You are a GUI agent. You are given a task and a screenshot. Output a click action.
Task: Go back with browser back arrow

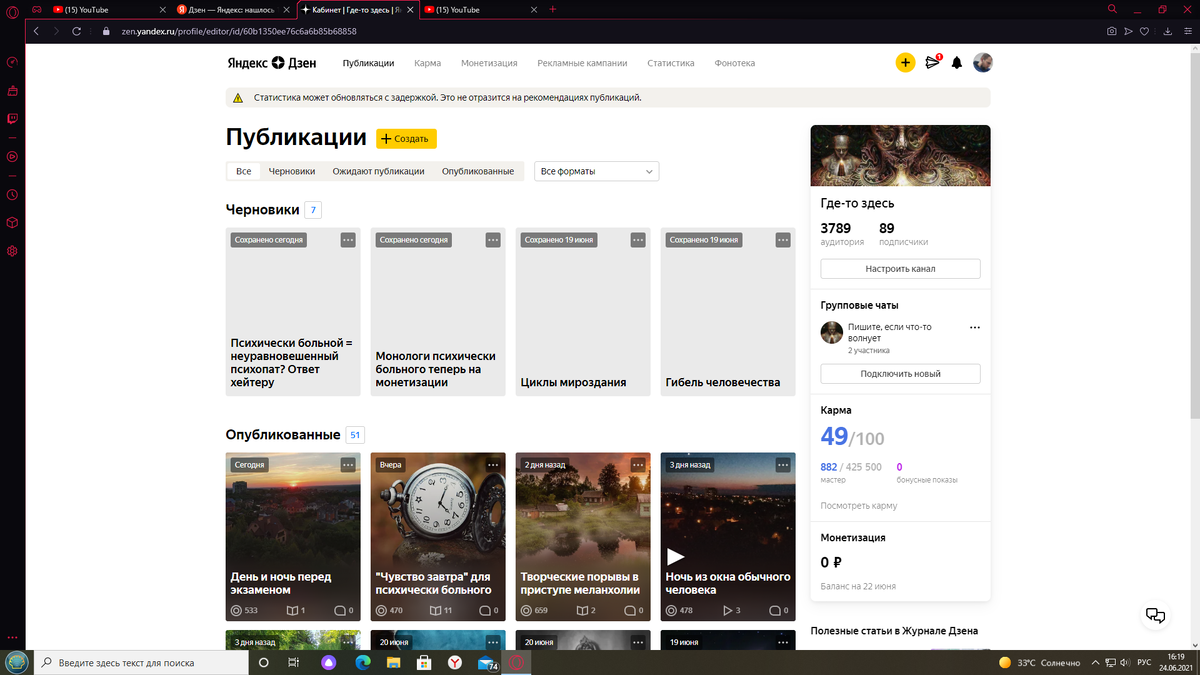(x=37, y=31)
